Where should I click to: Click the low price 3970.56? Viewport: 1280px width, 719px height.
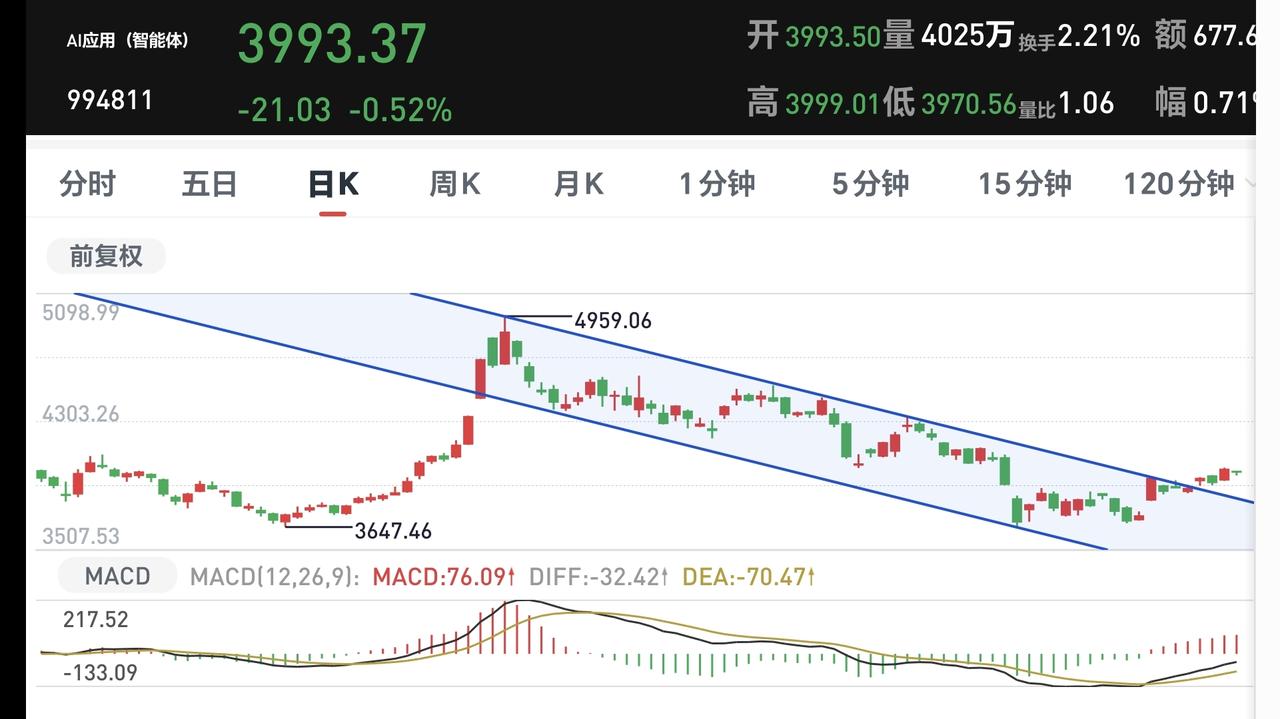968,103
